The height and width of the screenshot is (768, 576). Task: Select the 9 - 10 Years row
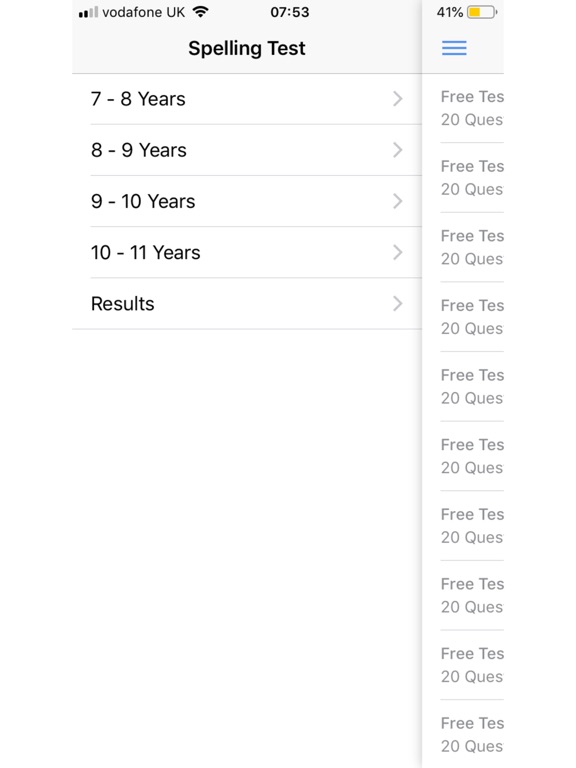pos(247,201)
